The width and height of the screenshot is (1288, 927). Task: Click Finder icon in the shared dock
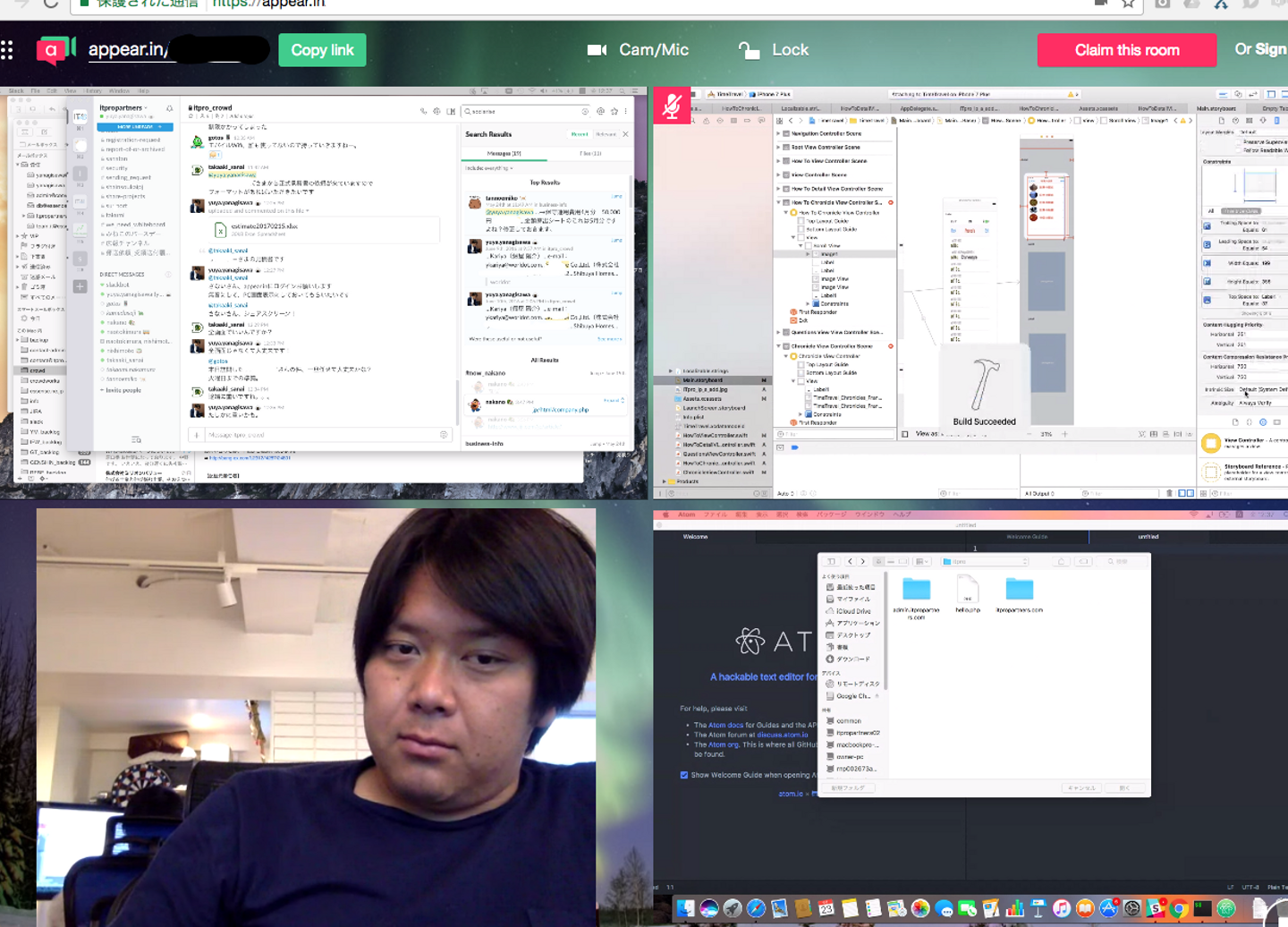coord(685,908)
